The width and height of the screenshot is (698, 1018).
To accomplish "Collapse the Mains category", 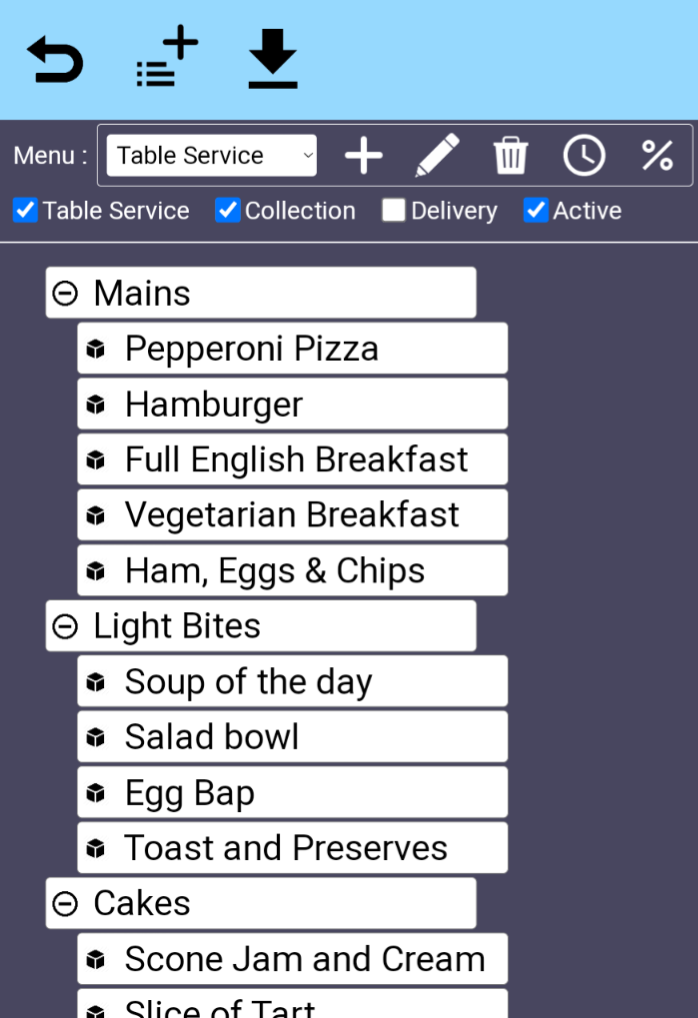I will pyautogui.click(x=65, y=293).
